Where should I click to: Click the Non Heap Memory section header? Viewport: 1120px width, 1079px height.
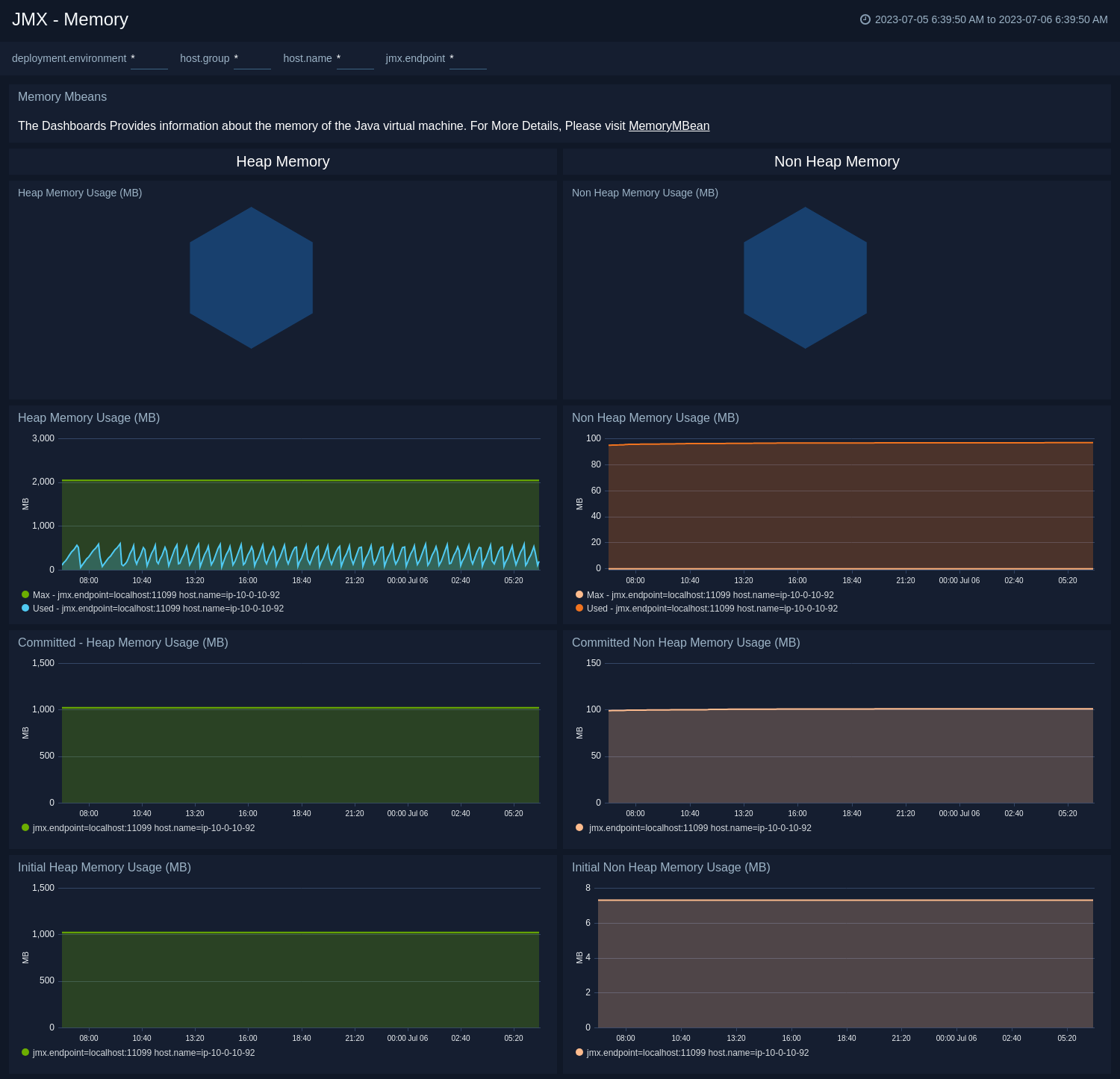pyautogui.click(x=837, y=161)
